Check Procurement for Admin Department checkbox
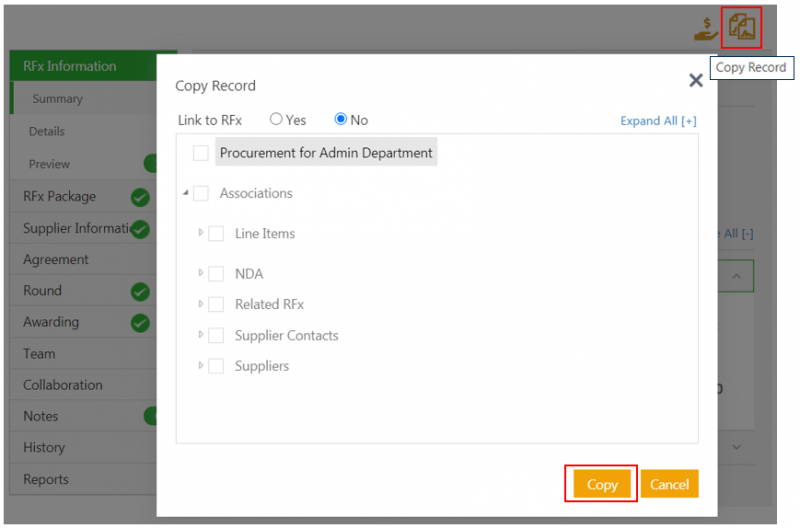This screenshot has width=800, height=528. [201, 153]
